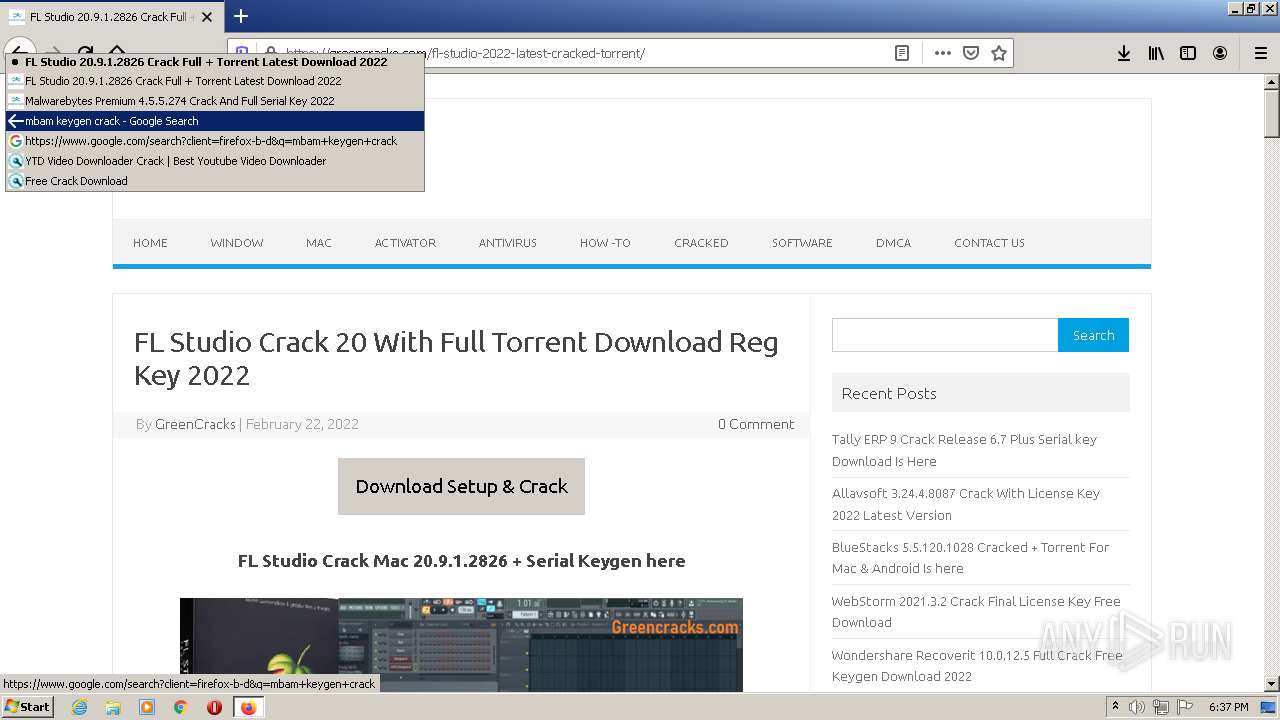1280x720 pixels.
Task: Launch media player taskbar icon
Action: click(x=147, y=707)
